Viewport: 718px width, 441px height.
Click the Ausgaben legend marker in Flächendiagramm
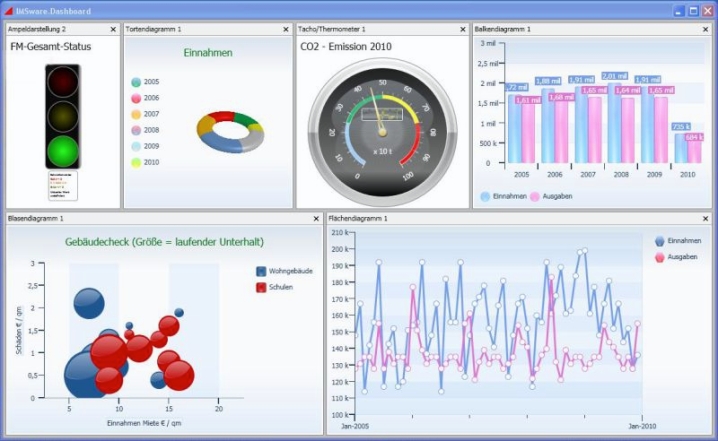659,257
